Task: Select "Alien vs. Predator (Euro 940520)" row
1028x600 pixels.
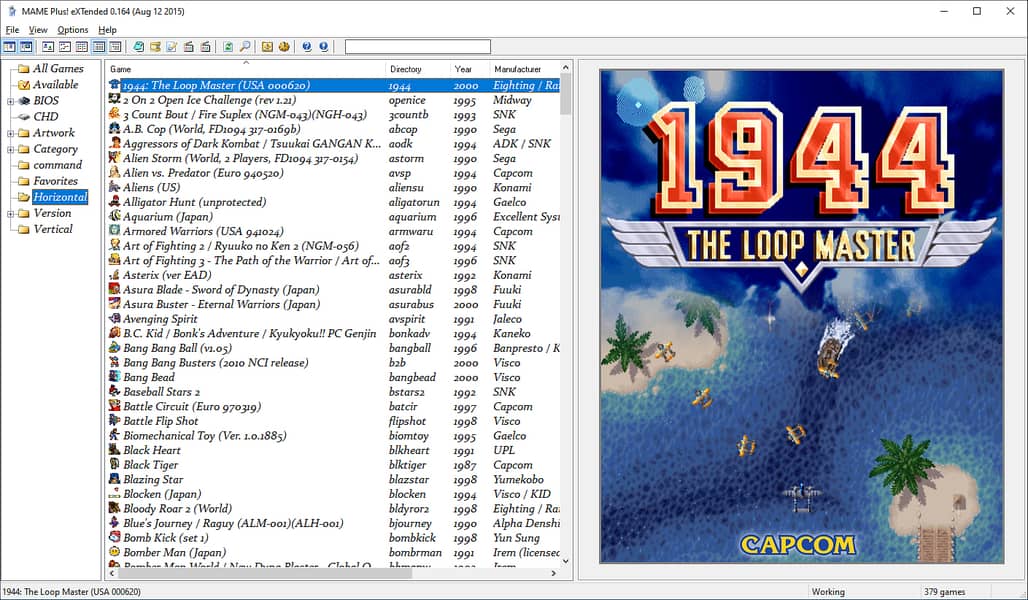Action: (334, 172)
